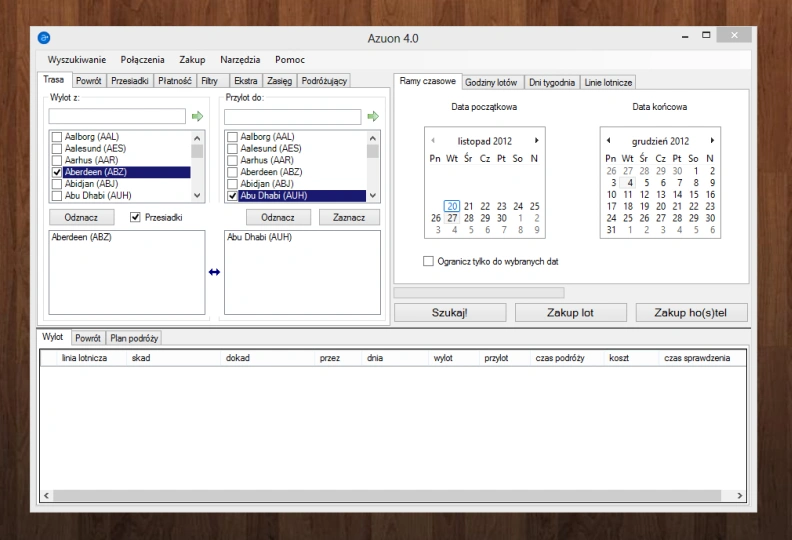Viewport: 792px width, 540px height.
Task: Click the Przylot do search field
Action: click(293, 117)
